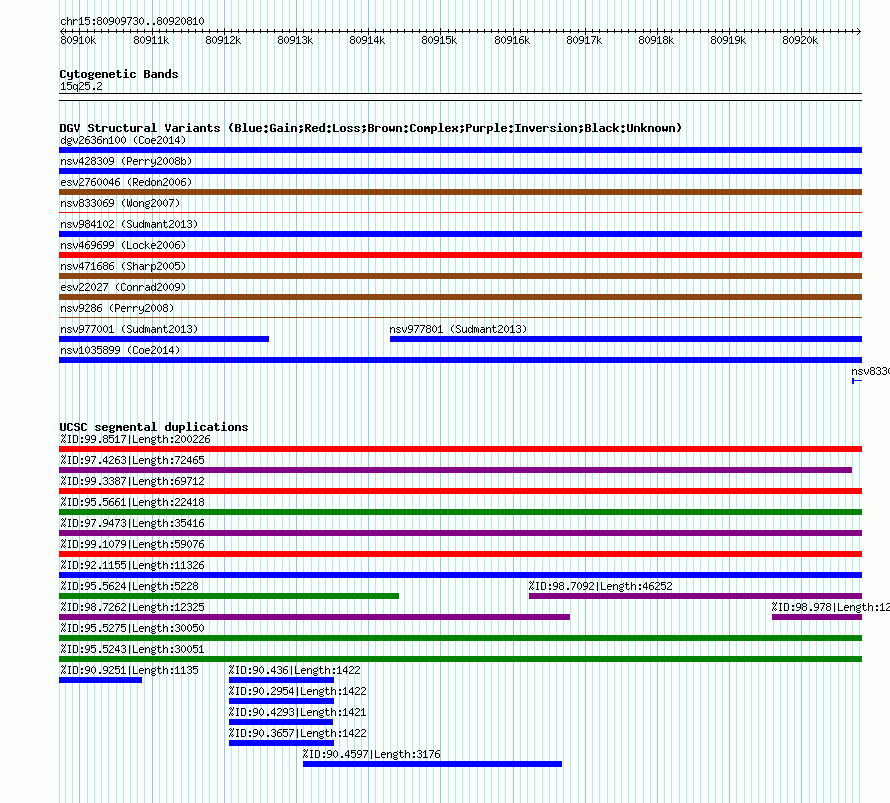Click the 80915k ruler tick label
Image resolution: width=890 pixels, height=803 pixels.
coord(439,40)
